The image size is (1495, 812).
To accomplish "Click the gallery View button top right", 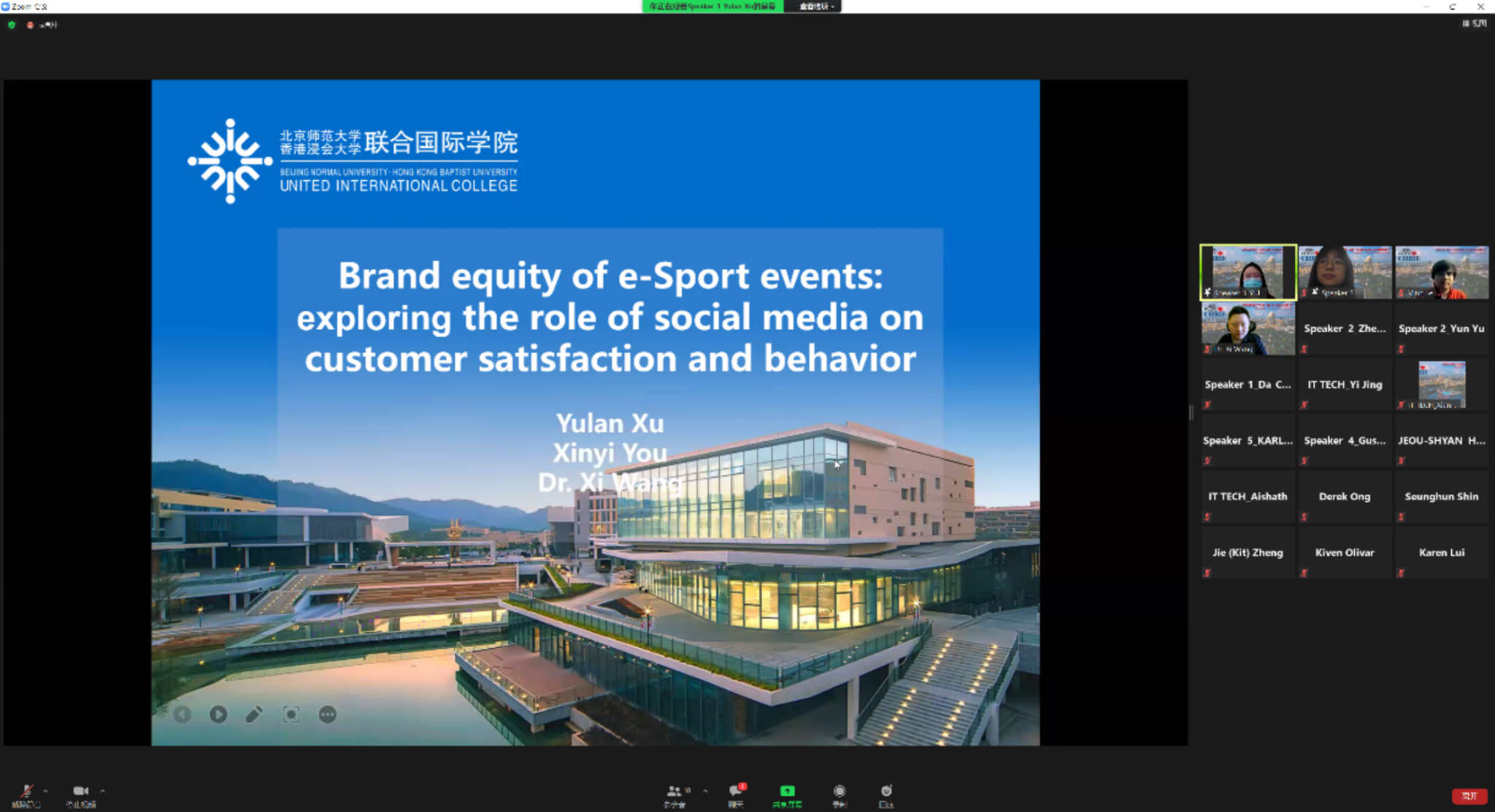I will [x=1475, y=24].
